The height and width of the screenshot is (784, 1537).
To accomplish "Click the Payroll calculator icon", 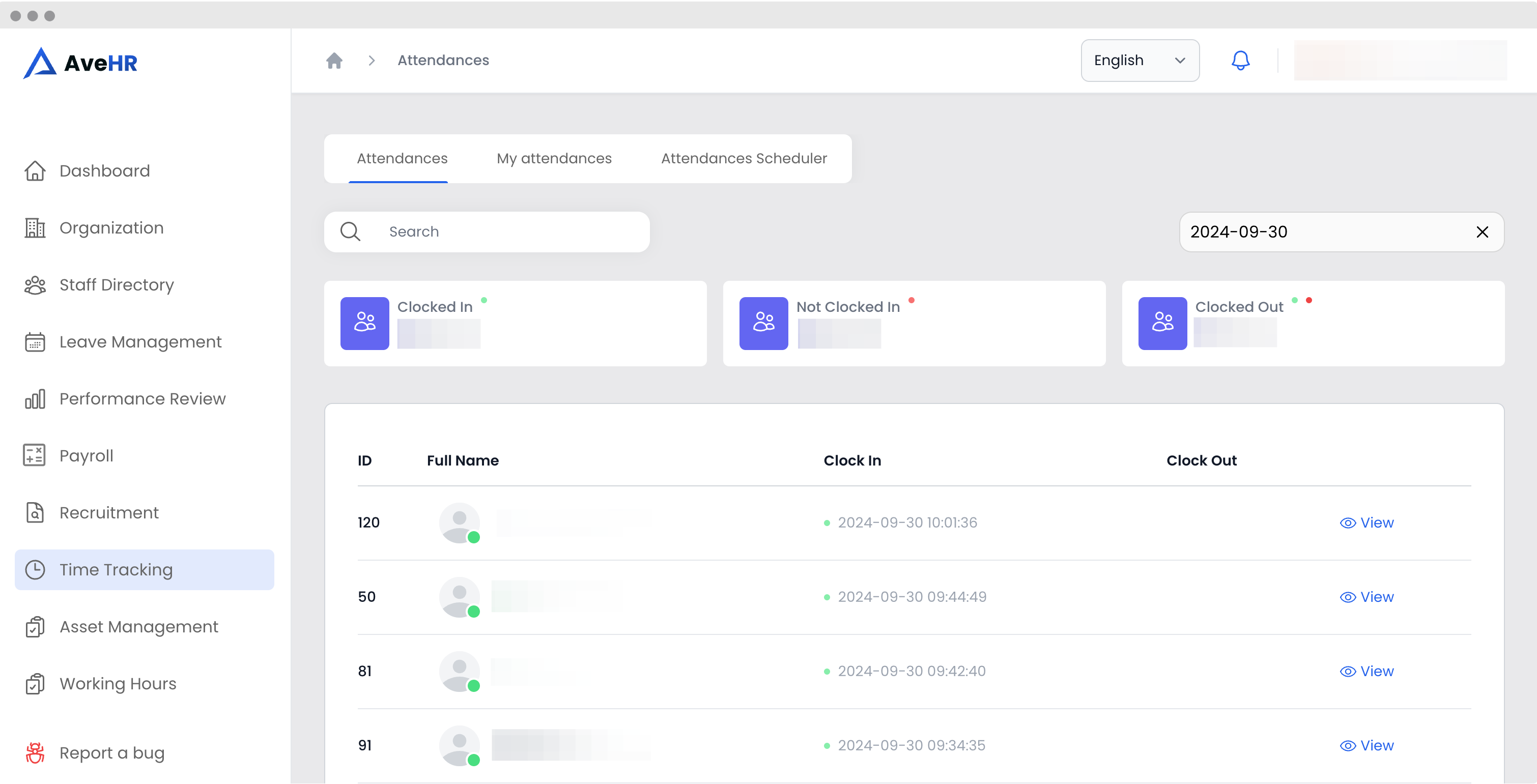I will 35,456.
